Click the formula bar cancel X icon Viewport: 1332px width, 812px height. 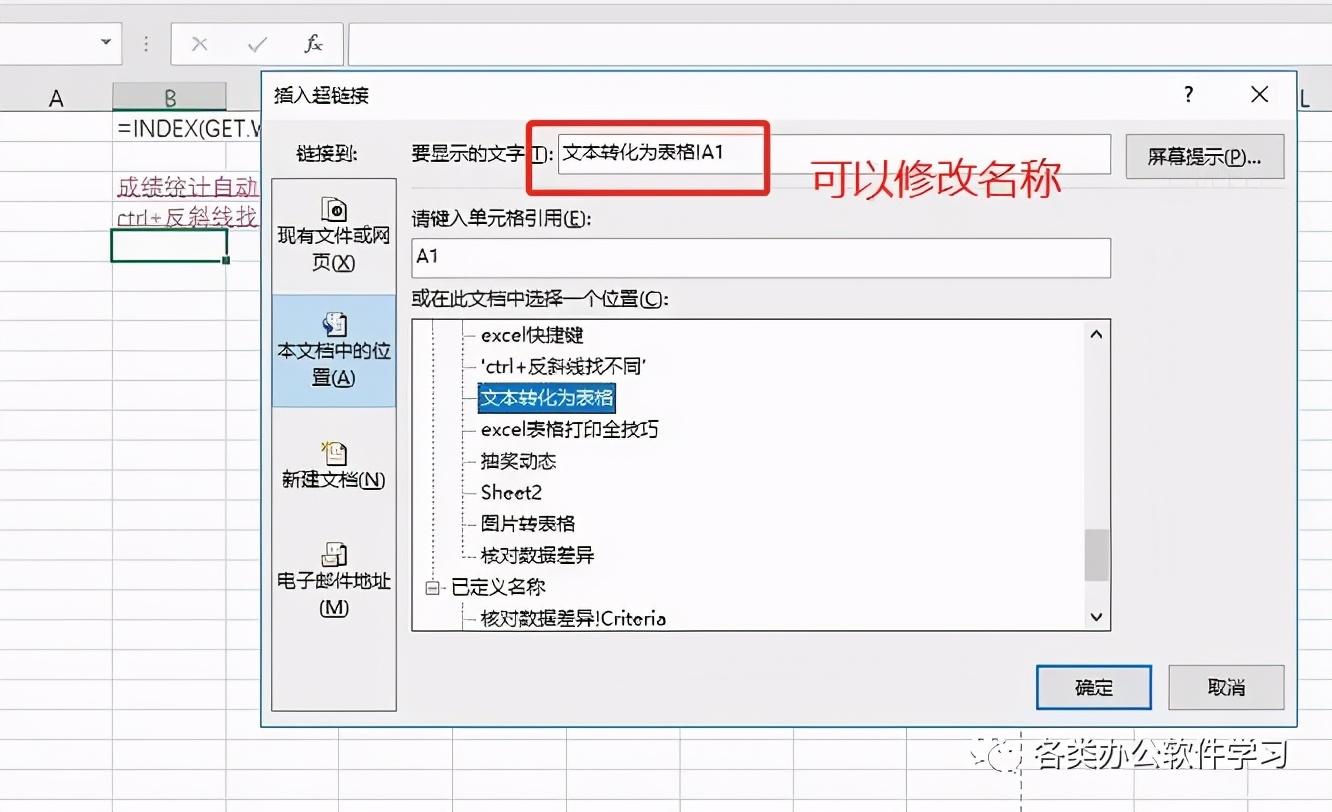(200, 44)
